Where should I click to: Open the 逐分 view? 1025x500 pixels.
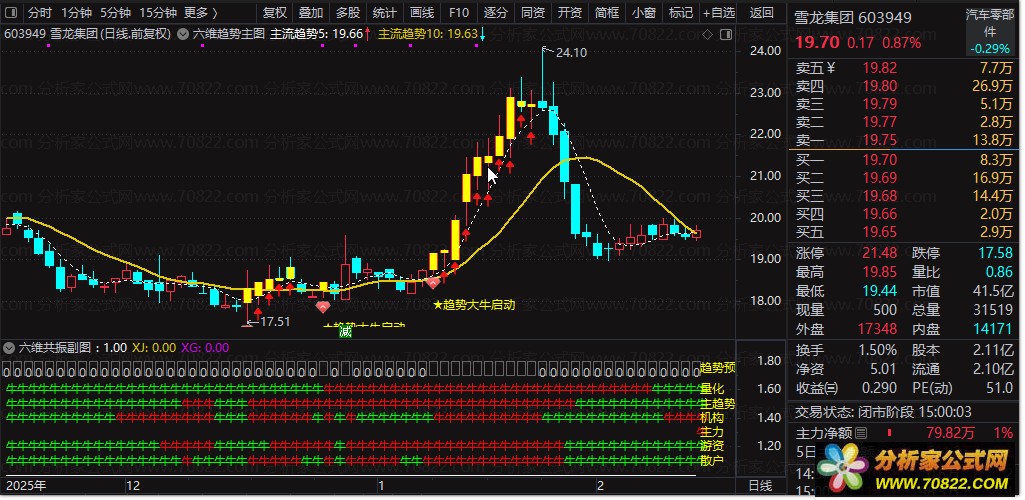[496, 12]
